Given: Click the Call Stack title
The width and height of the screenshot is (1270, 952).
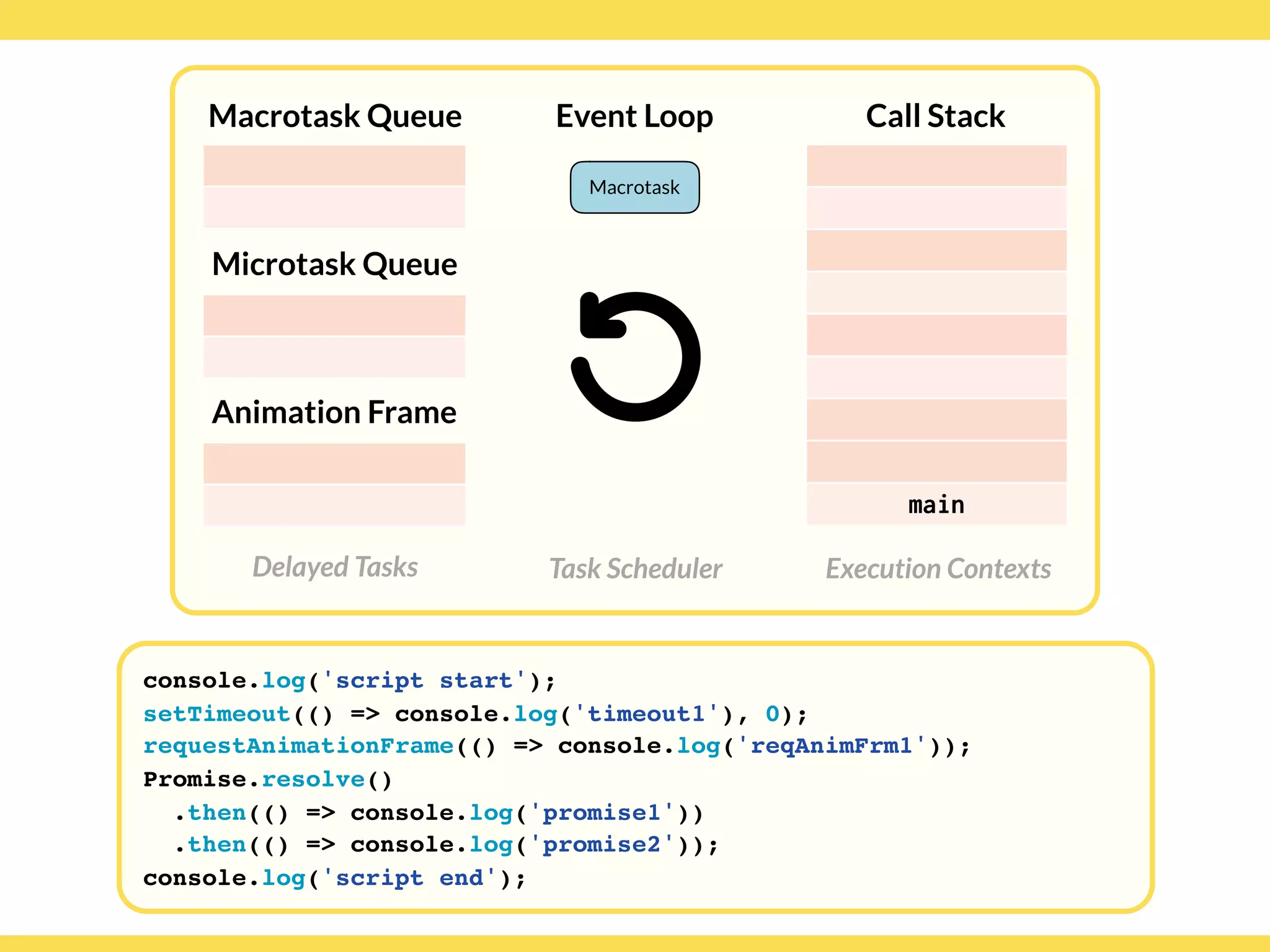Looking at the screenshot, I should (935, 116).
